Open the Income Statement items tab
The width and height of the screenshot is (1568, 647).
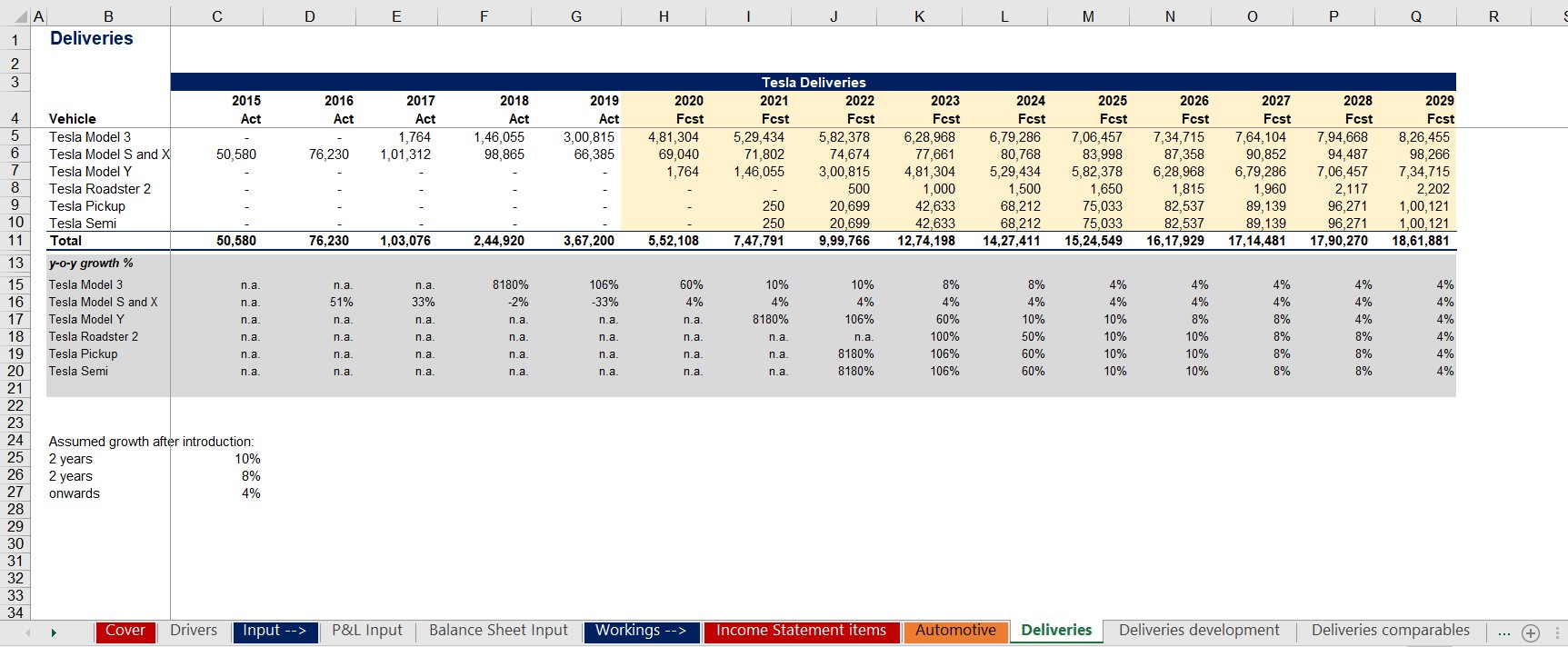tap(801, 631)
